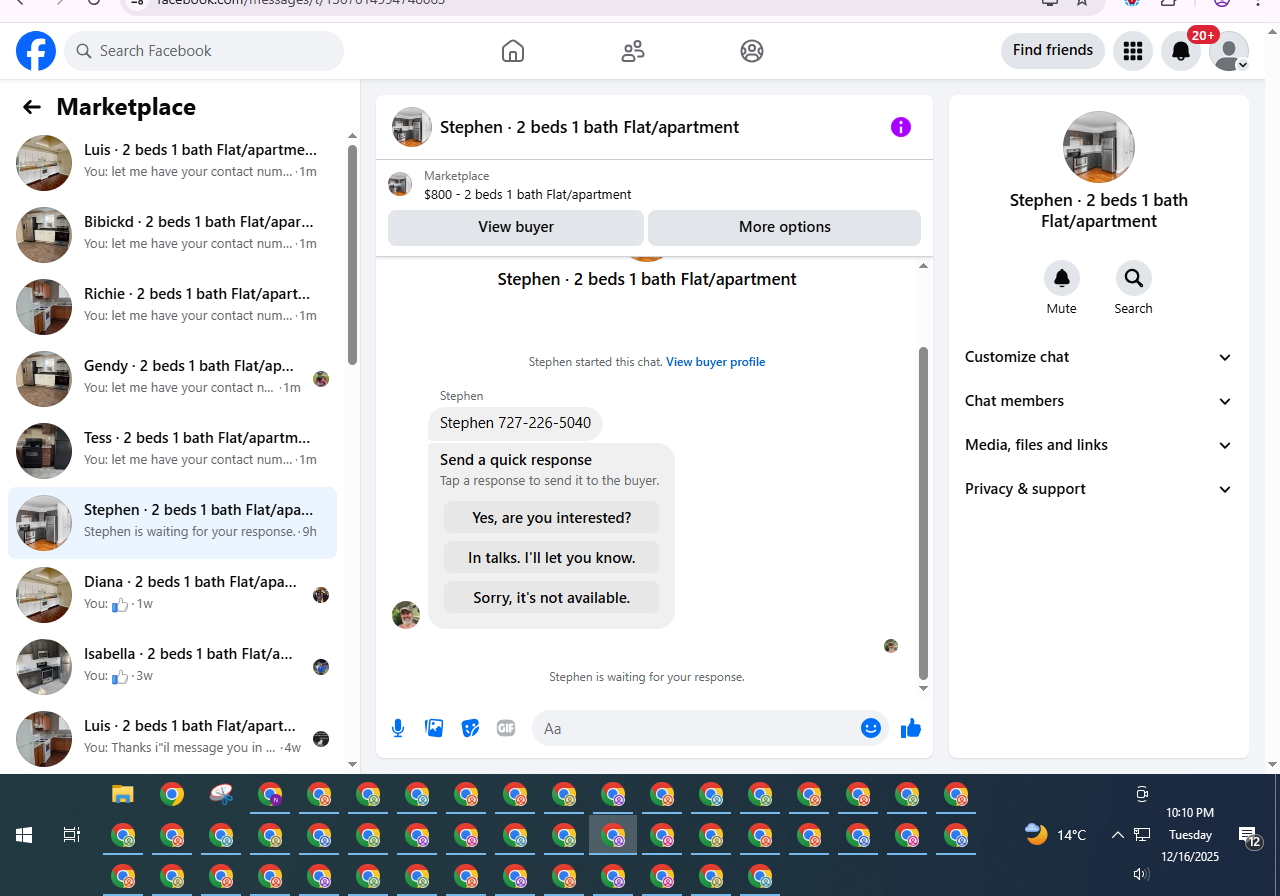Attach a photo using the image icon
The height and width of the screenshot is (896, 1280).
point(434,728)
